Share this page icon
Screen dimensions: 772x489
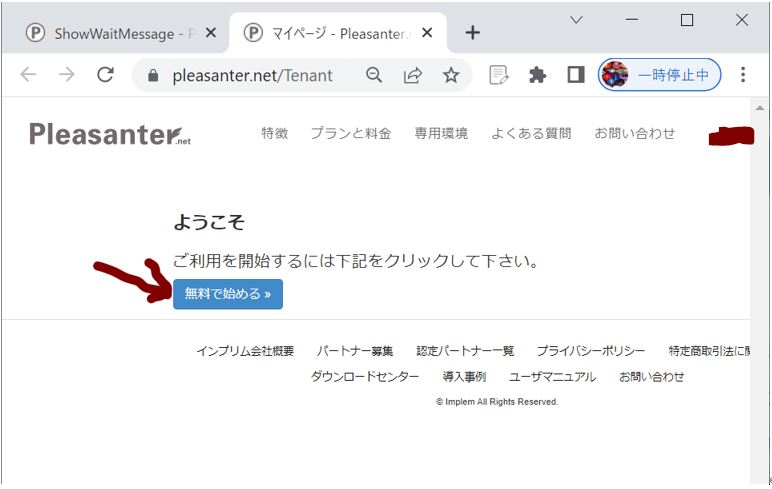[413, 75]
